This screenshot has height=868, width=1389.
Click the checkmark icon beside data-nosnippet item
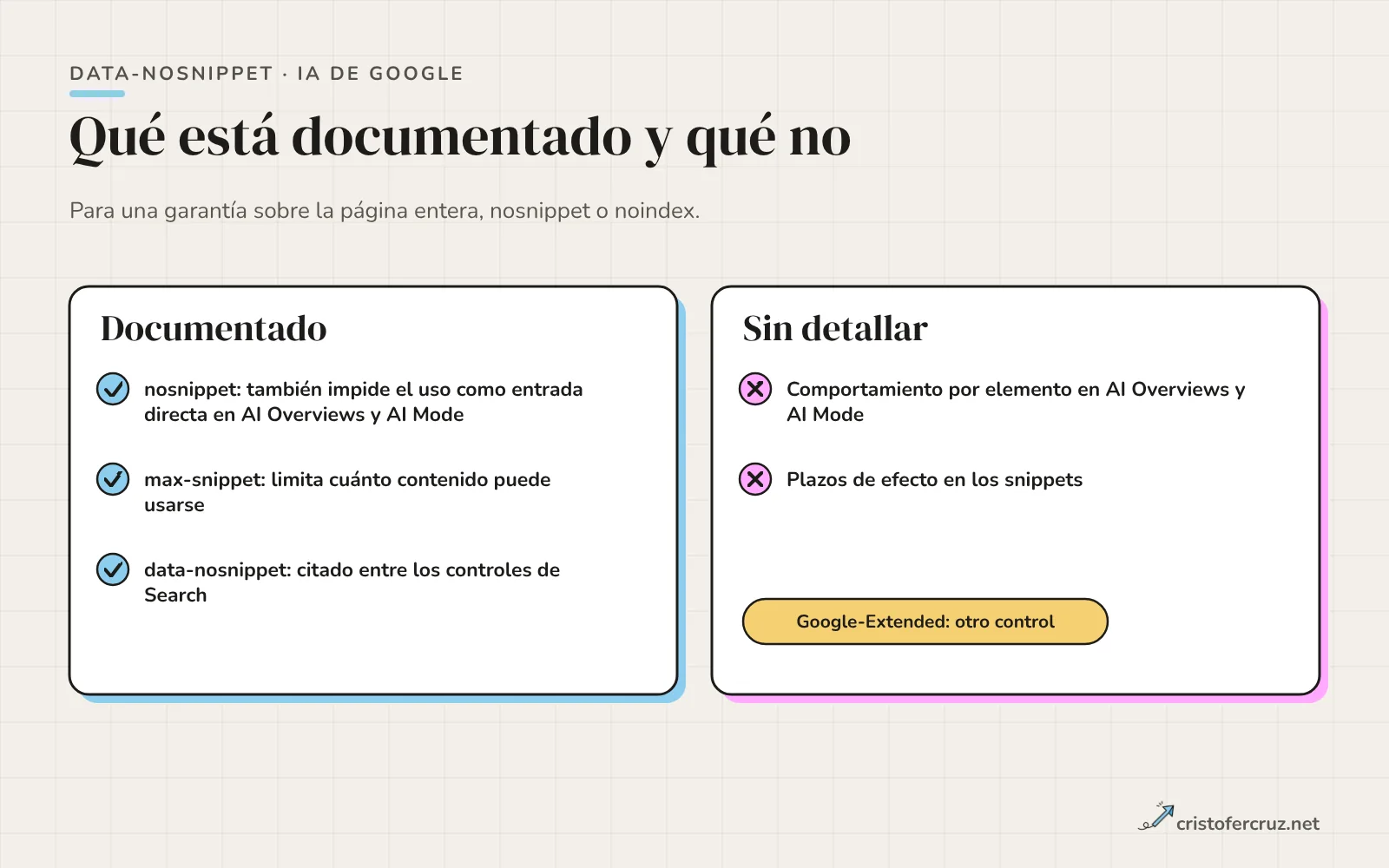click(x=113, y=569)
